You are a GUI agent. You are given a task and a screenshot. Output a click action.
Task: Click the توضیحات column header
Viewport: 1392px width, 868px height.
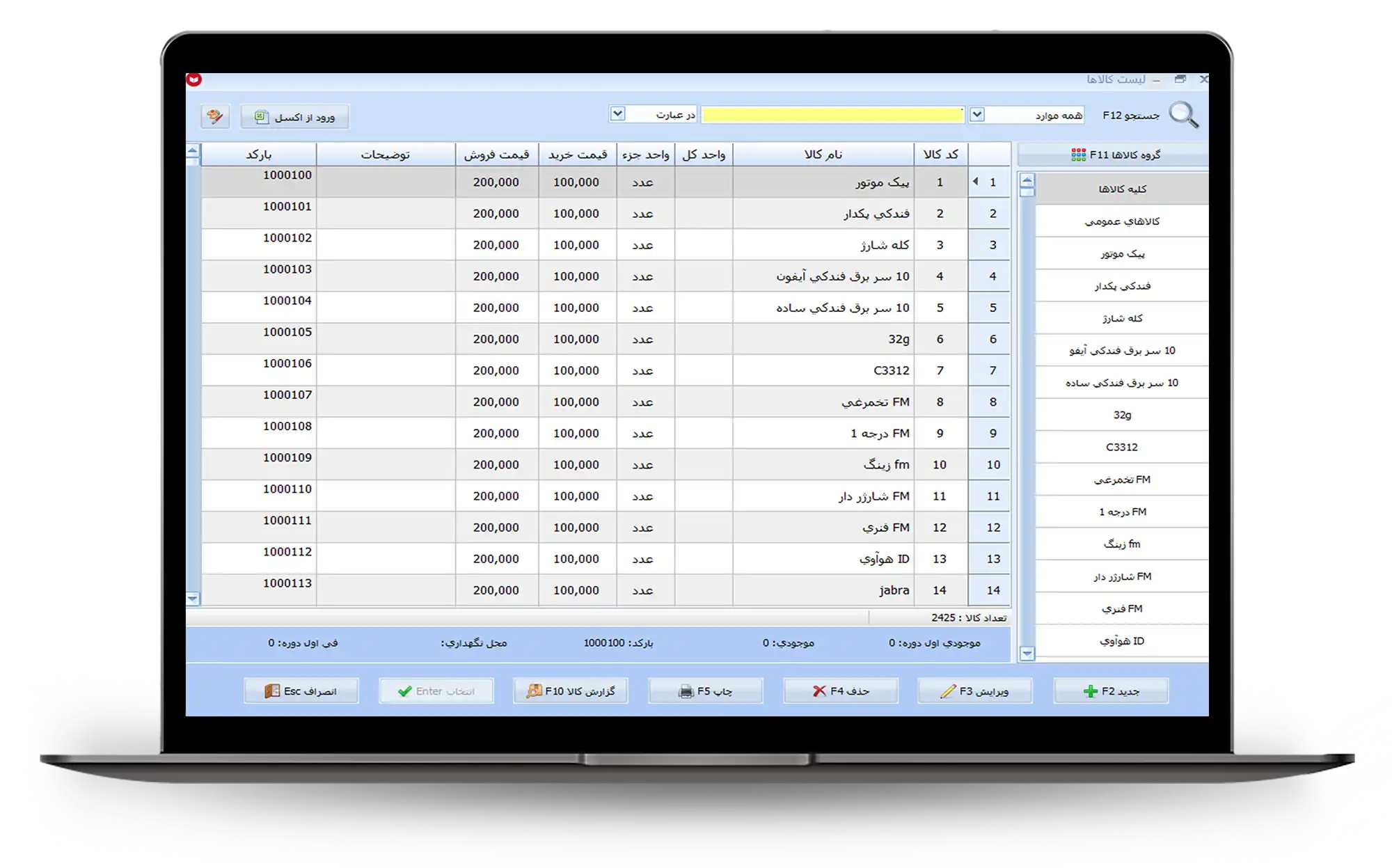[386, 155]
